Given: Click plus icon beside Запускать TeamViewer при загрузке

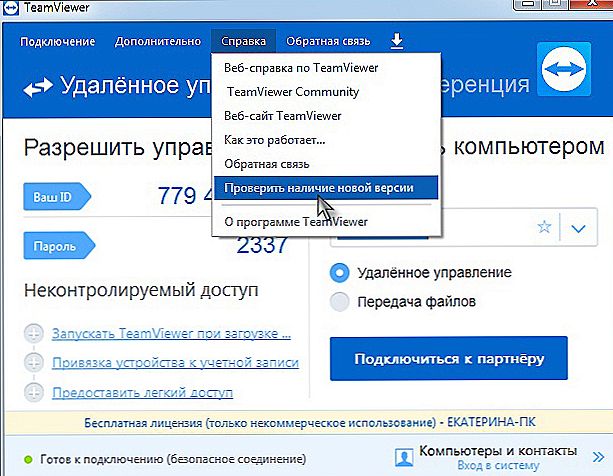Looking at the screenshot, I should click(34, 334).
